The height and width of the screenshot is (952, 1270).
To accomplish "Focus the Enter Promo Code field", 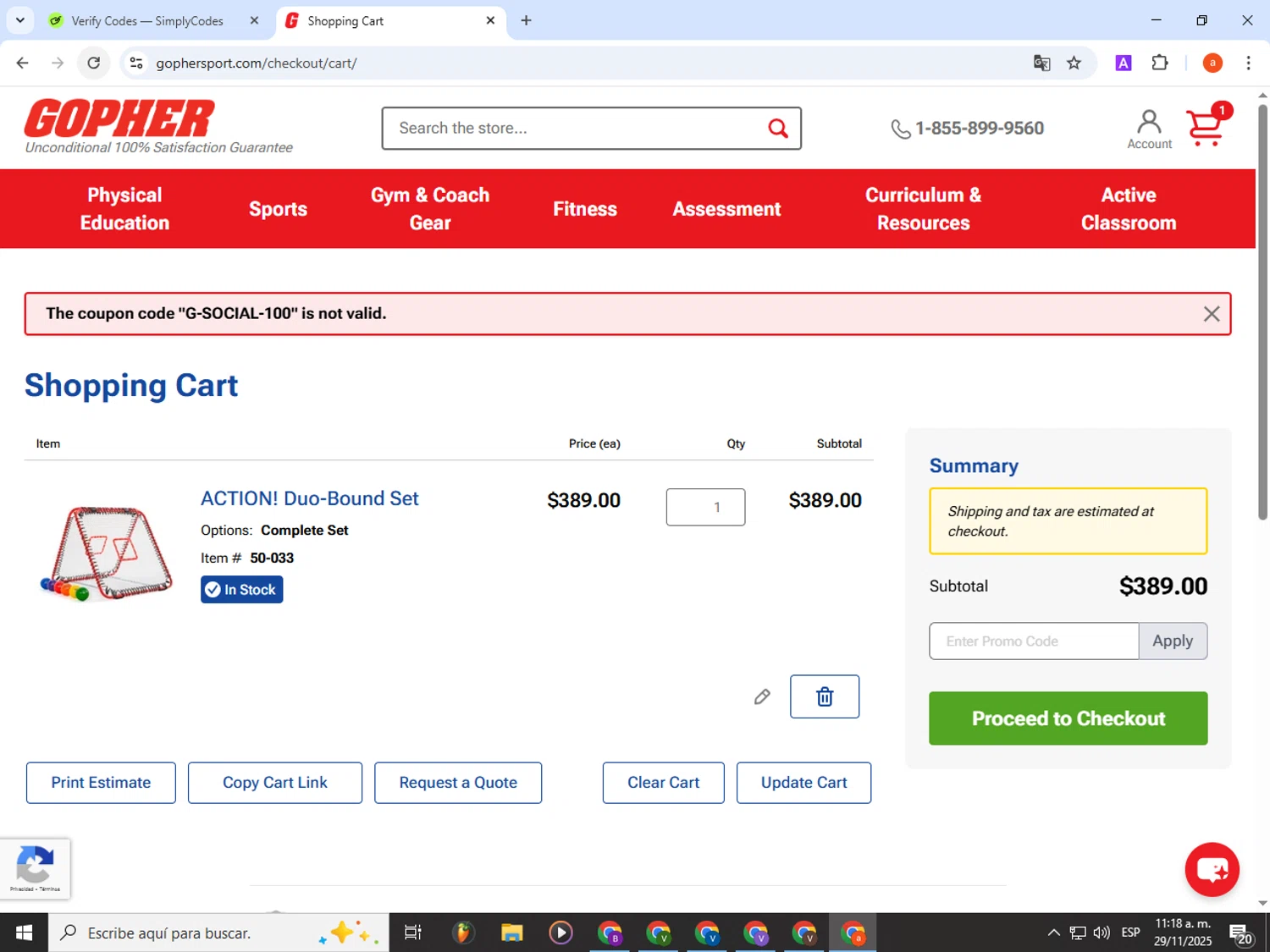I will [1034, 641].
